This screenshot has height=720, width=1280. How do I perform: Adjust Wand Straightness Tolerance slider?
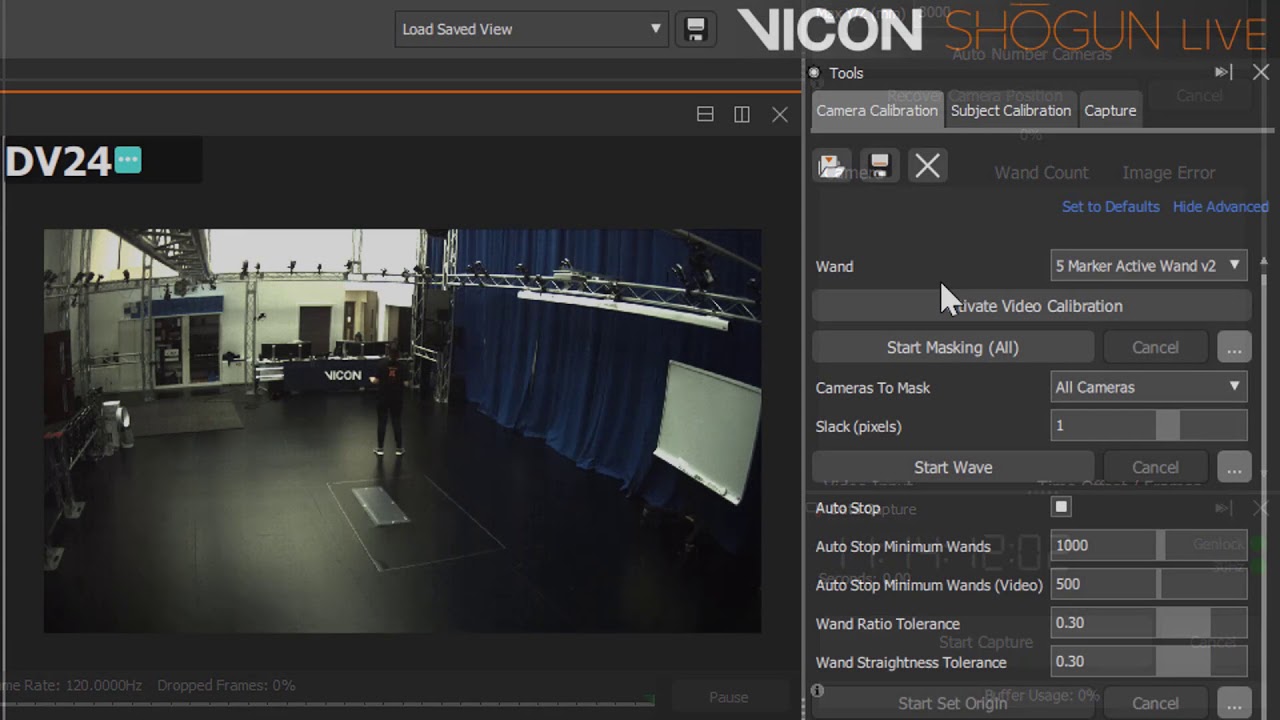tap(1149, 661)
